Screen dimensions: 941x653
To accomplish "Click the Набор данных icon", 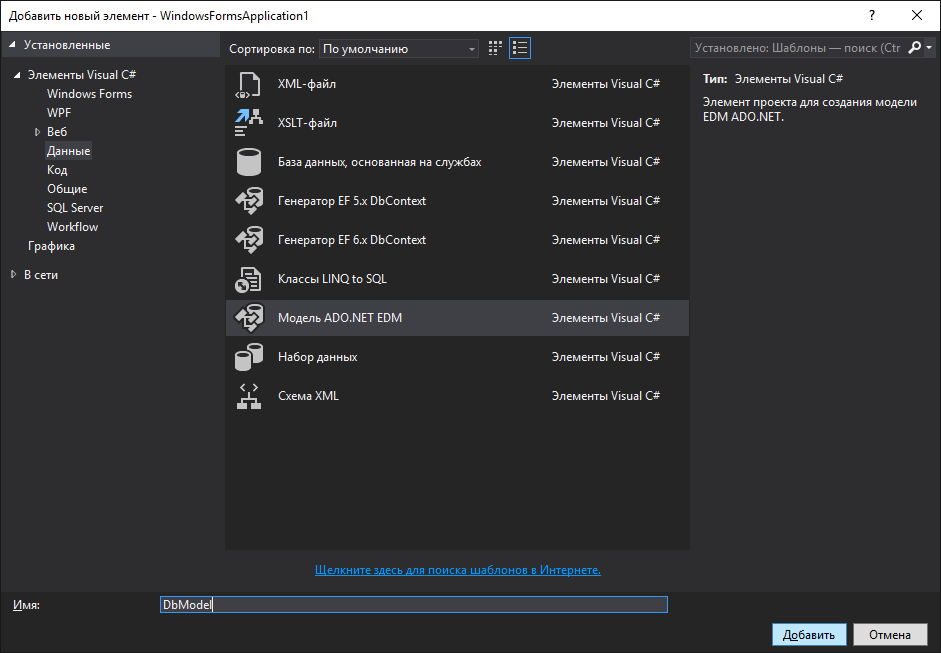I will pos(248,357).
